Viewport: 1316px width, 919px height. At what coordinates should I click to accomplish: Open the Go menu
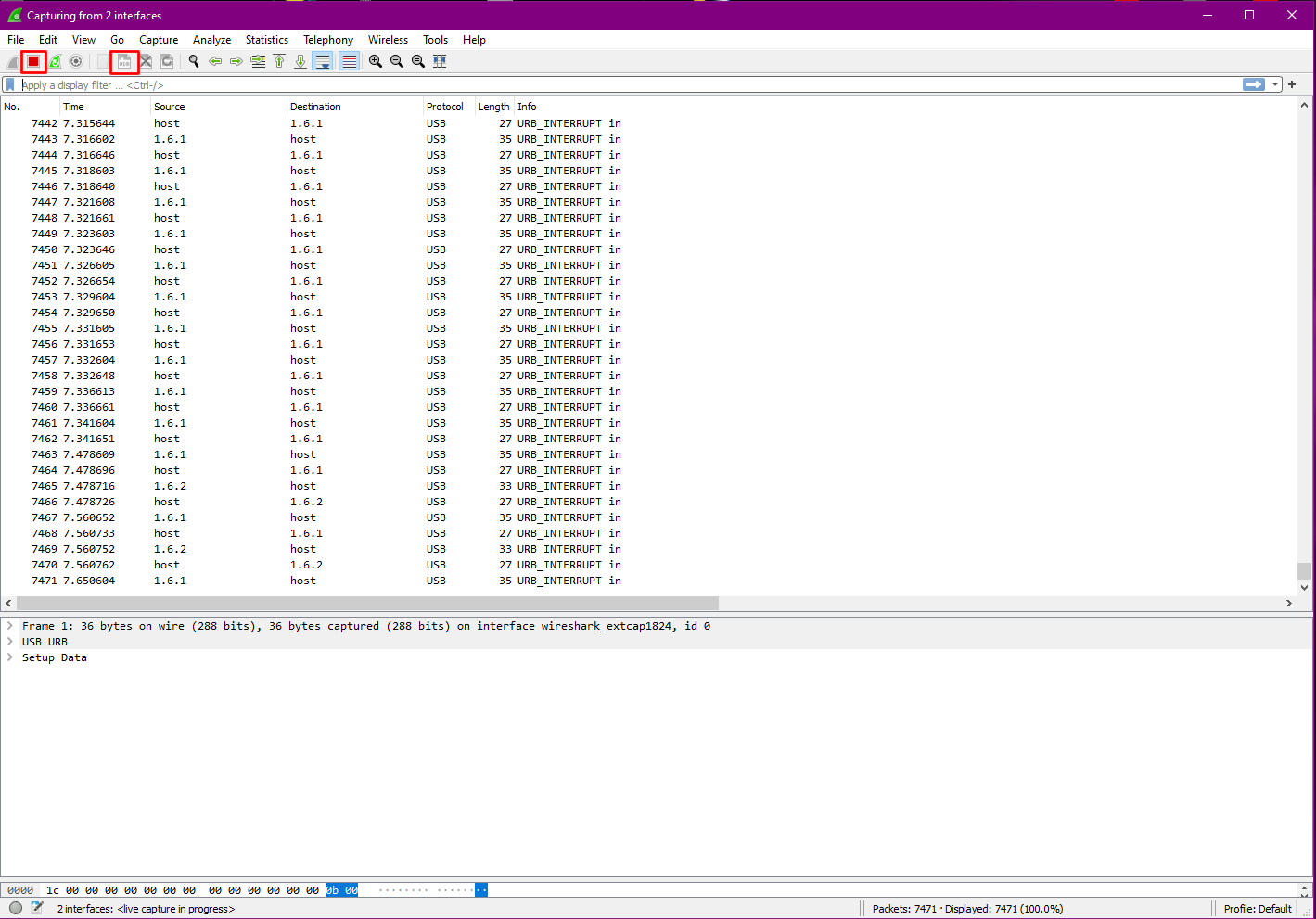[117, 40]
